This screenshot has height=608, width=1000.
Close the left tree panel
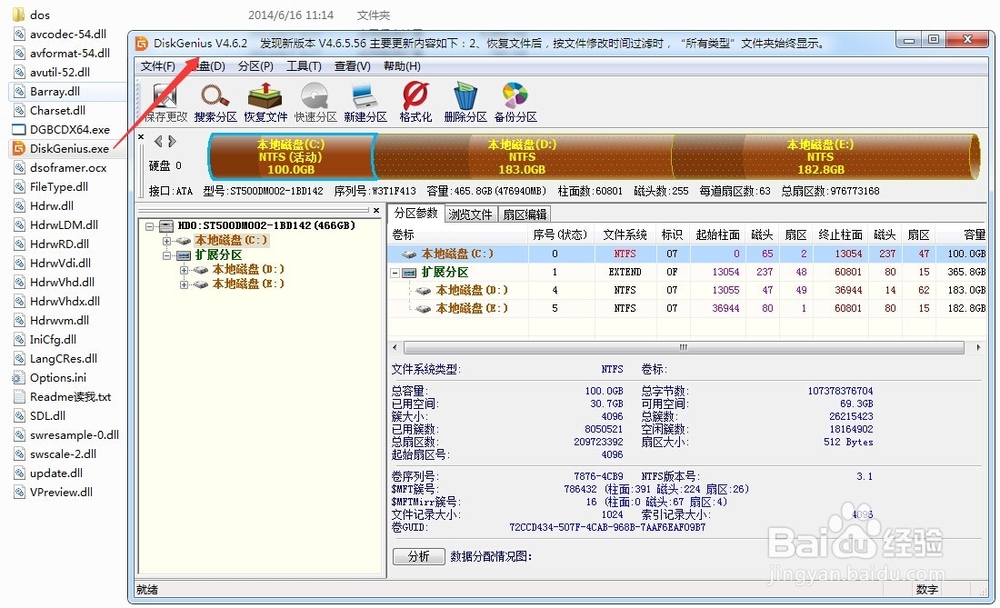tap(376, 210)
